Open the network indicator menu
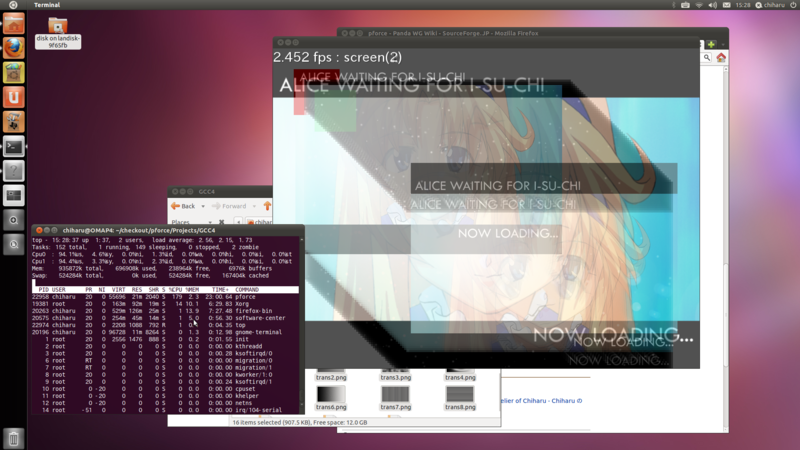 (x=699, y=5)
